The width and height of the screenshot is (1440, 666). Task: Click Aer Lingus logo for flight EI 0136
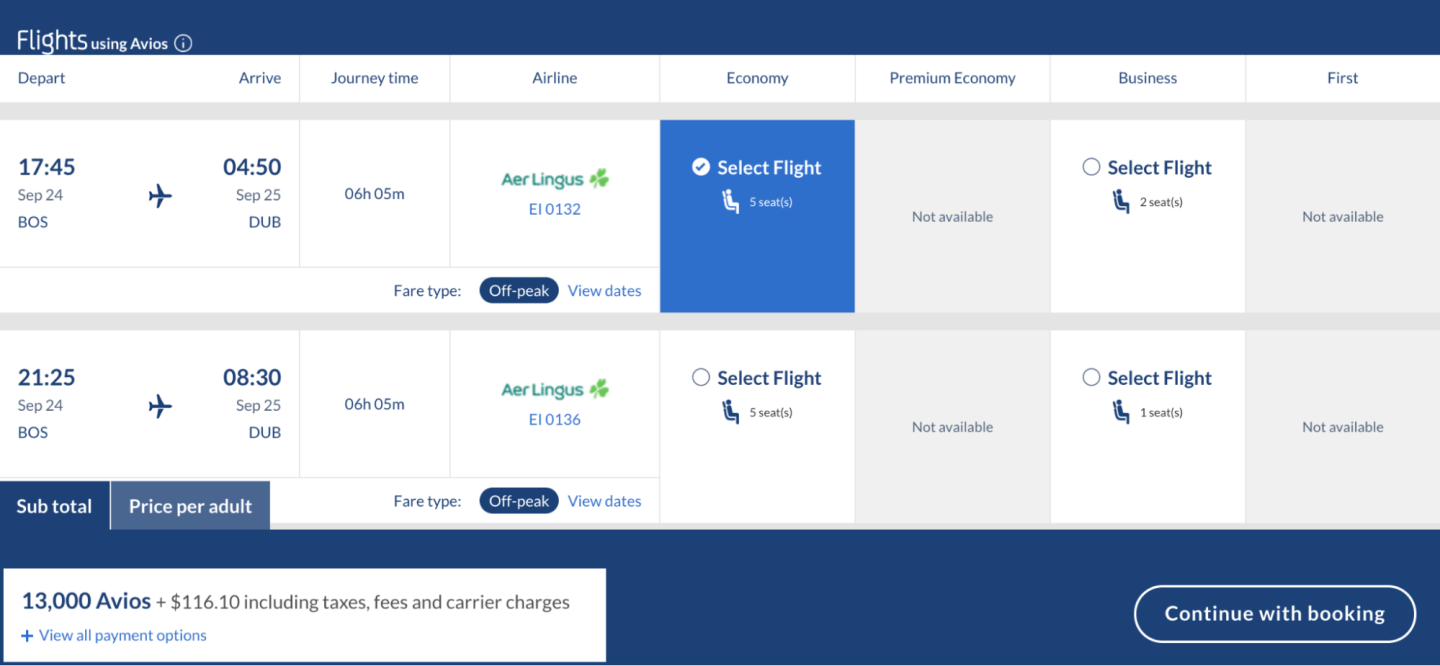coord(555,390)
